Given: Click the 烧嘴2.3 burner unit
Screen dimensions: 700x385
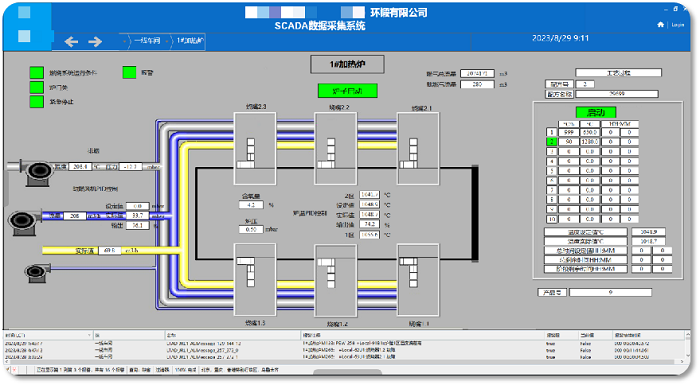Looking at the screenshot, I should (255, 148).
